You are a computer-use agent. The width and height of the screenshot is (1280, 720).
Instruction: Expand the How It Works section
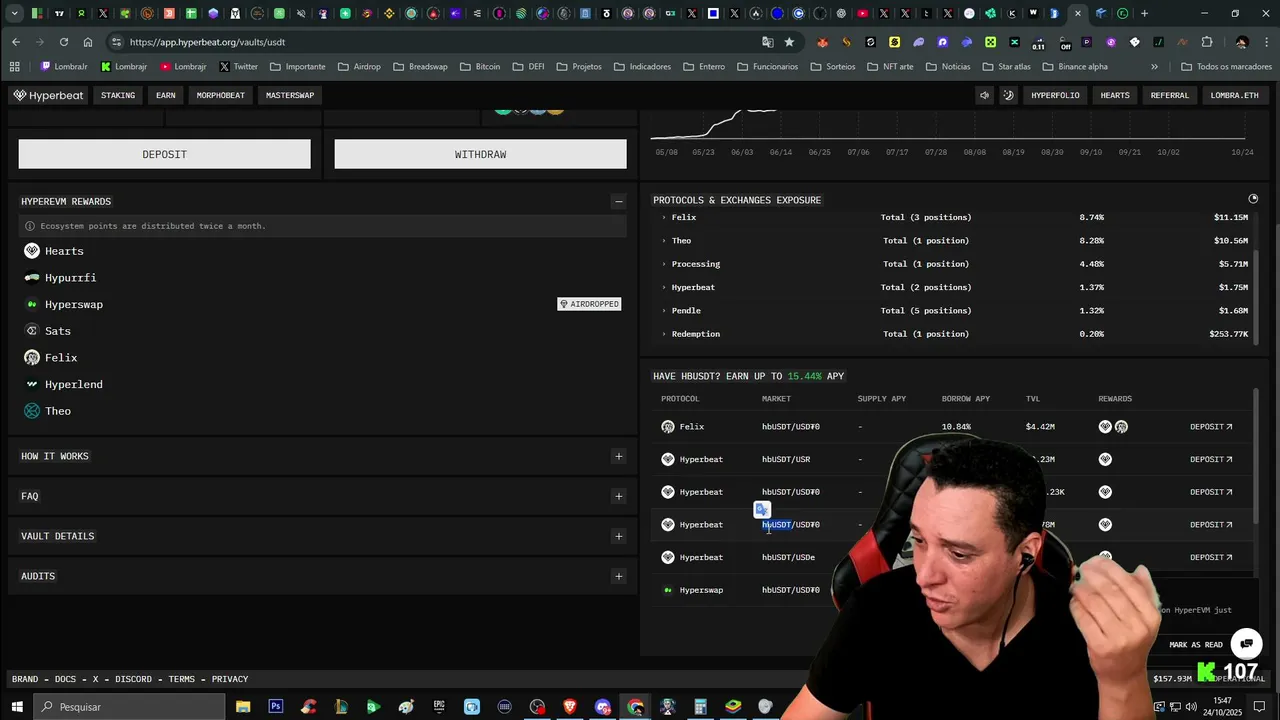[618, 456]
